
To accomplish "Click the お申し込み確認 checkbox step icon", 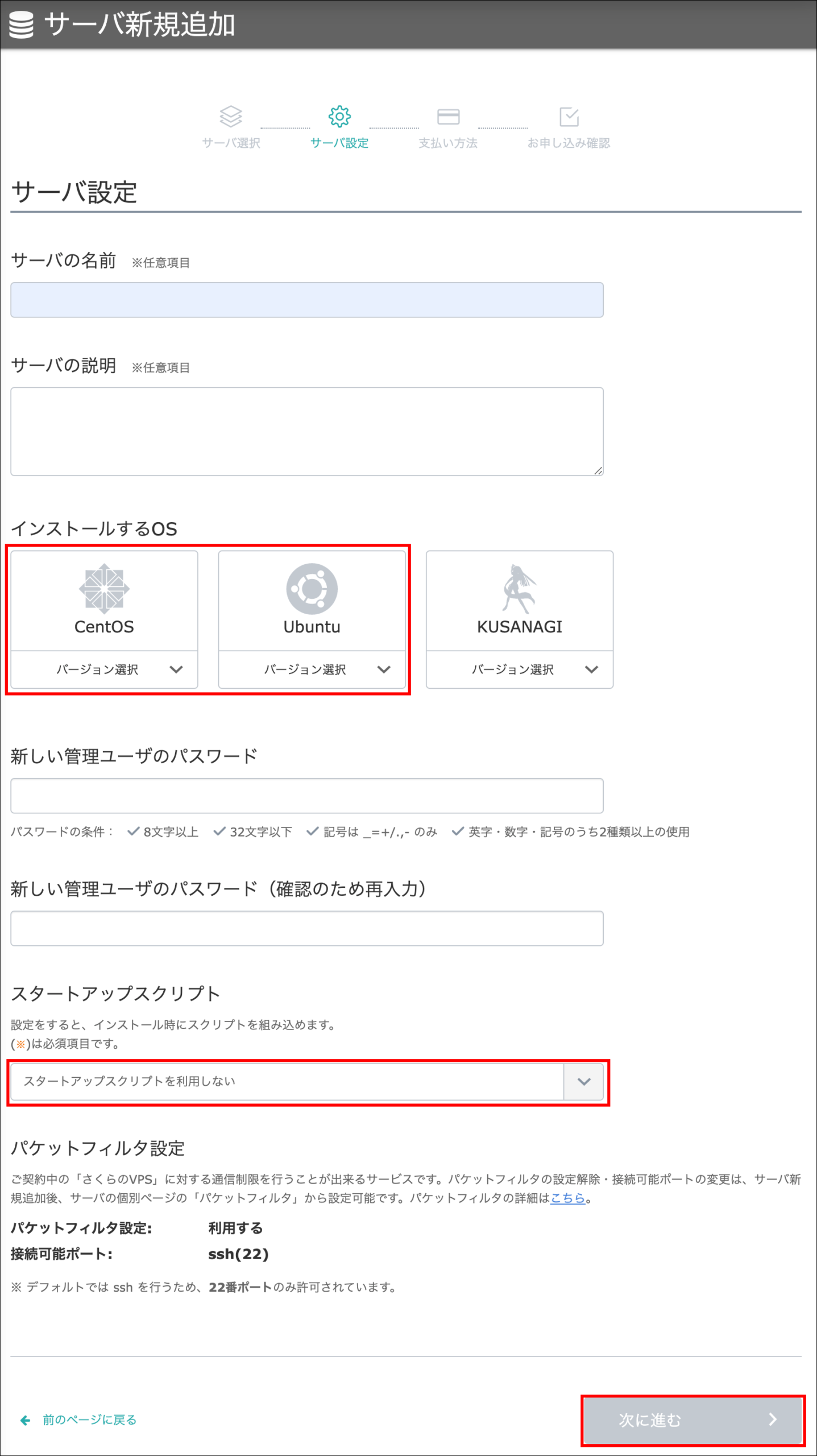I will coord(569,117).
